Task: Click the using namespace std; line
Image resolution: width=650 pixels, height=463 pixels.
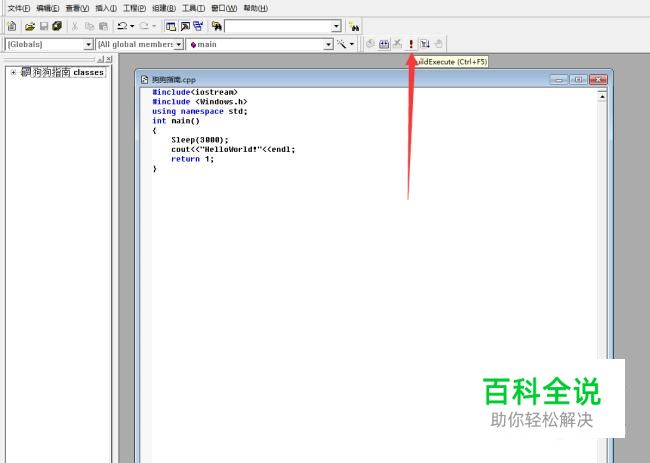Action: 200,111
